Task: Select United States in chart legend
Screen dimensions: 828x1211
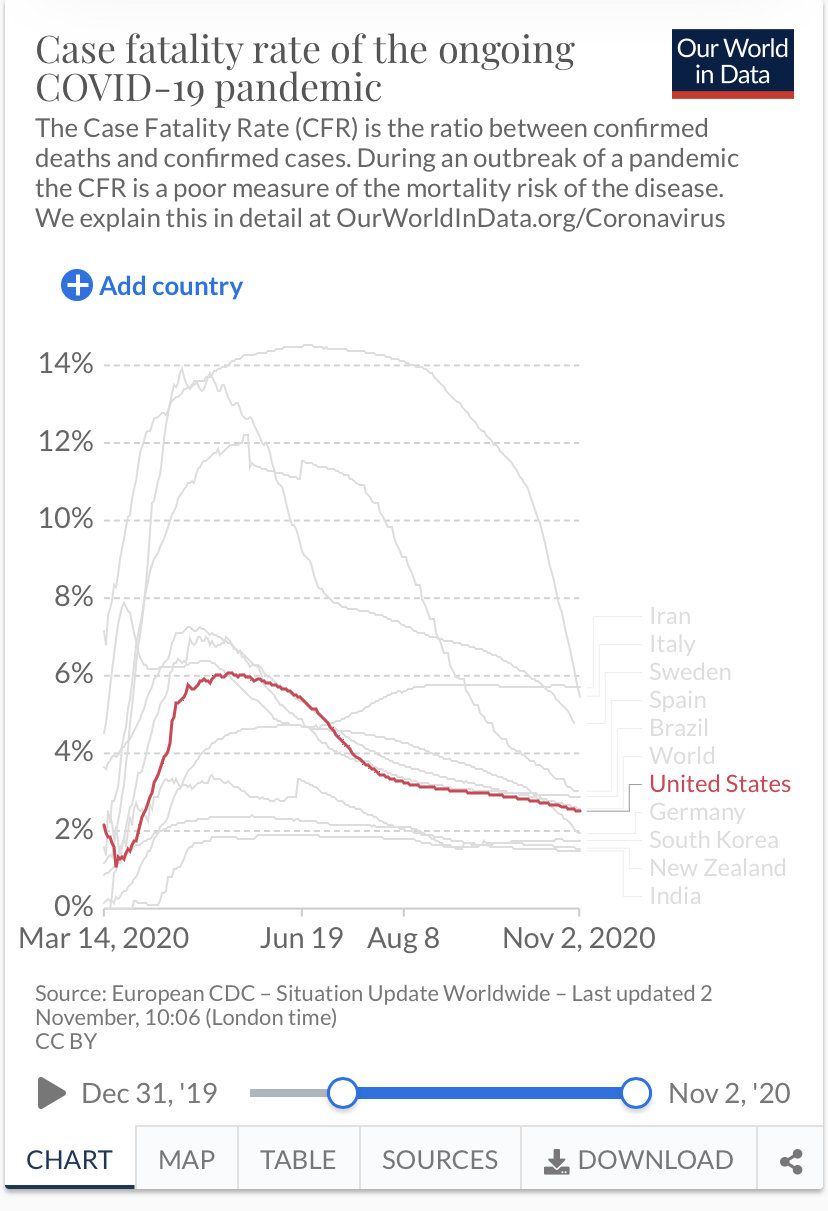Action: [x=720, y=784]
